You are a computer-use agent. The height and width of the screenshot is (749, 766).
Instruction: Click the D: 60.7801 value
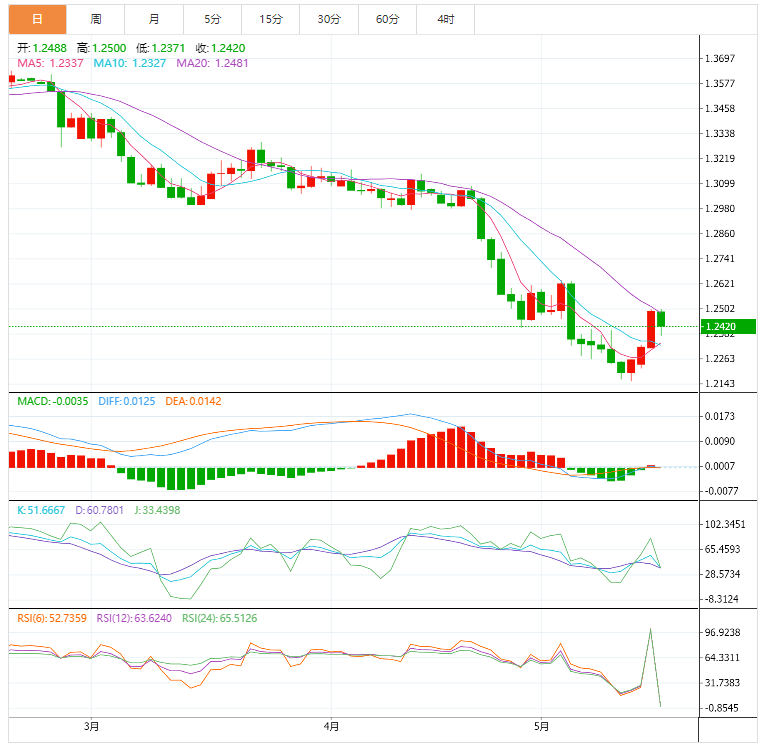point(99,511)
